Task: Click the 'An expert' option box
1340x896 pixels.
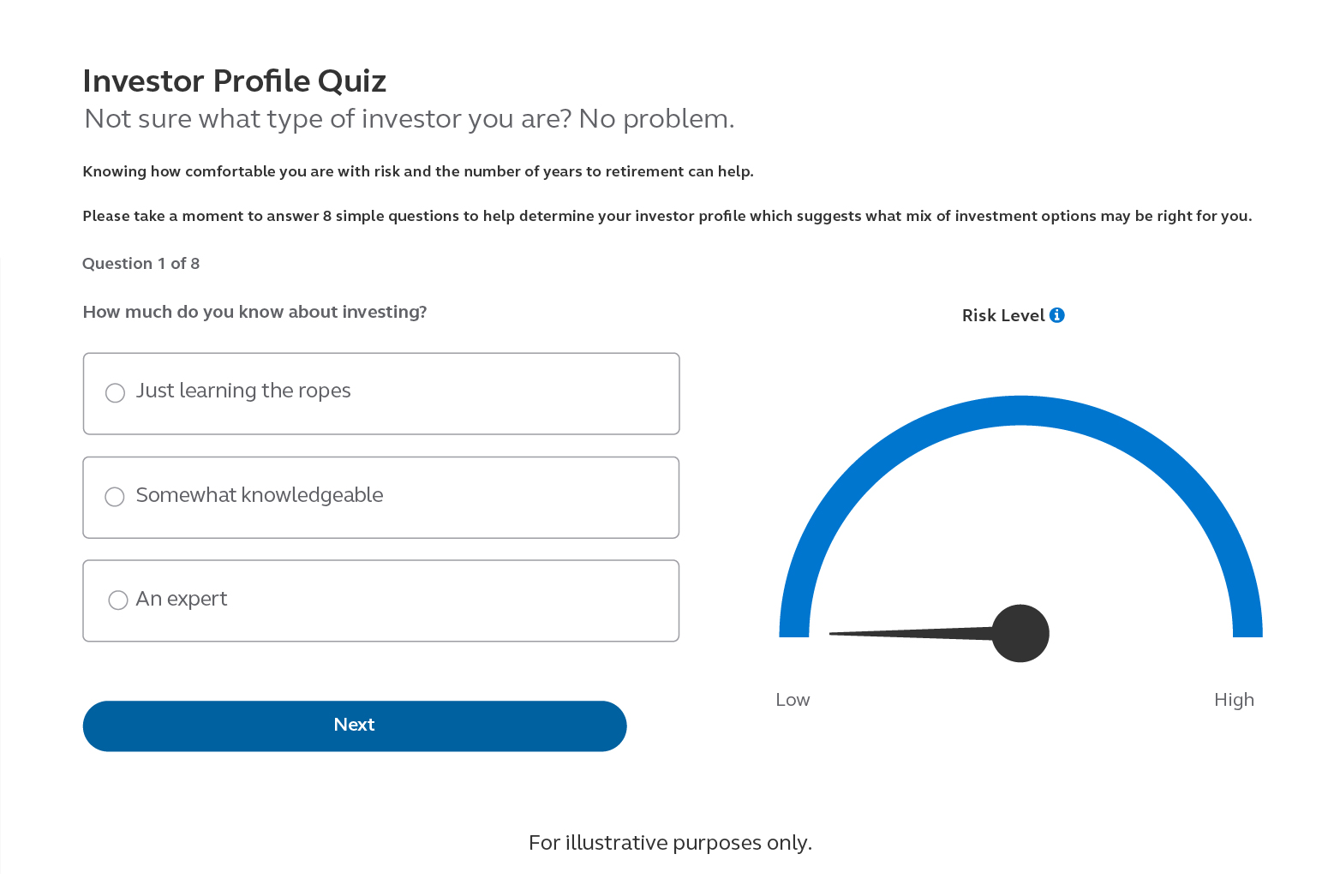Action: coord(380,600)
